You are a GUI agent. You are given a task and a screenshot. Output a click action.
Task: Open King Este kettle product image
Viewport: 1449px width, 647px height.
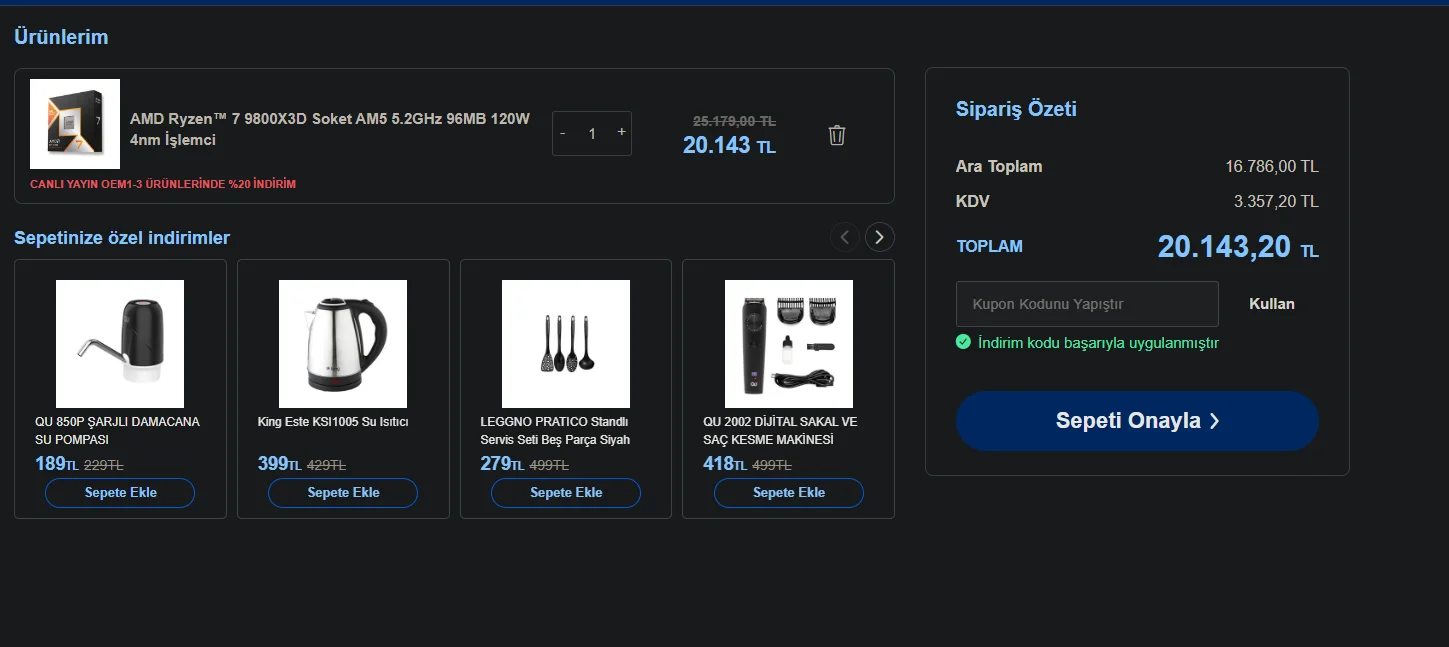click(x=343, y=344)
